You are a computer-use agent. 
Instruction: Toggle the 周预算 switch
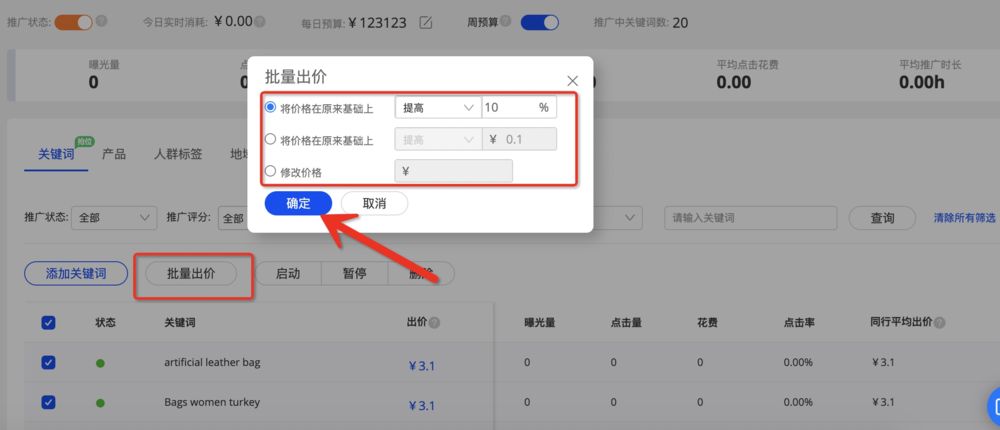tap(540, 22)
